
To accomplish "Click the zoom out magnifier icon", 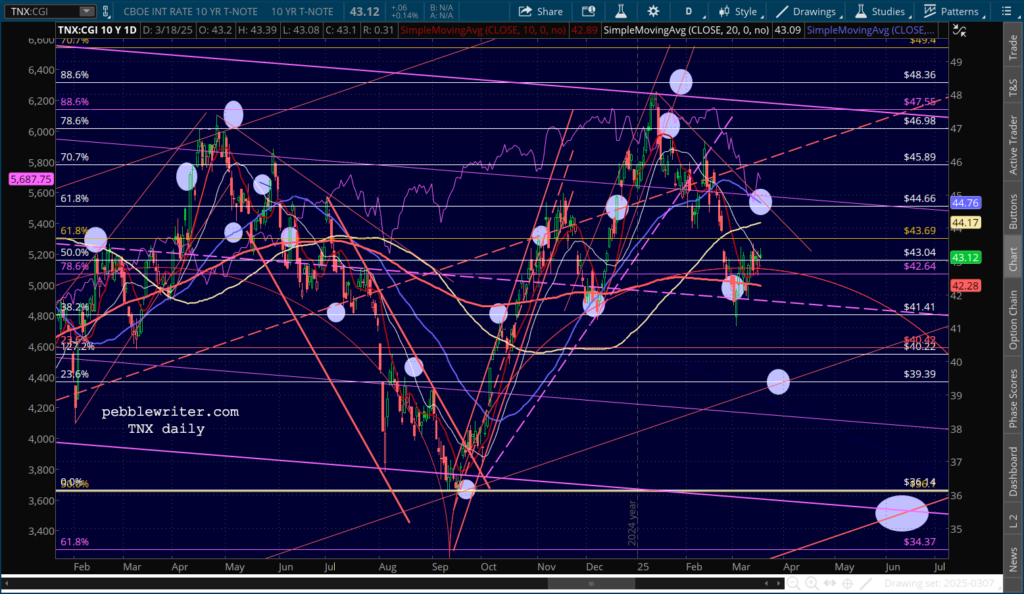I will (x=793, y=583).
